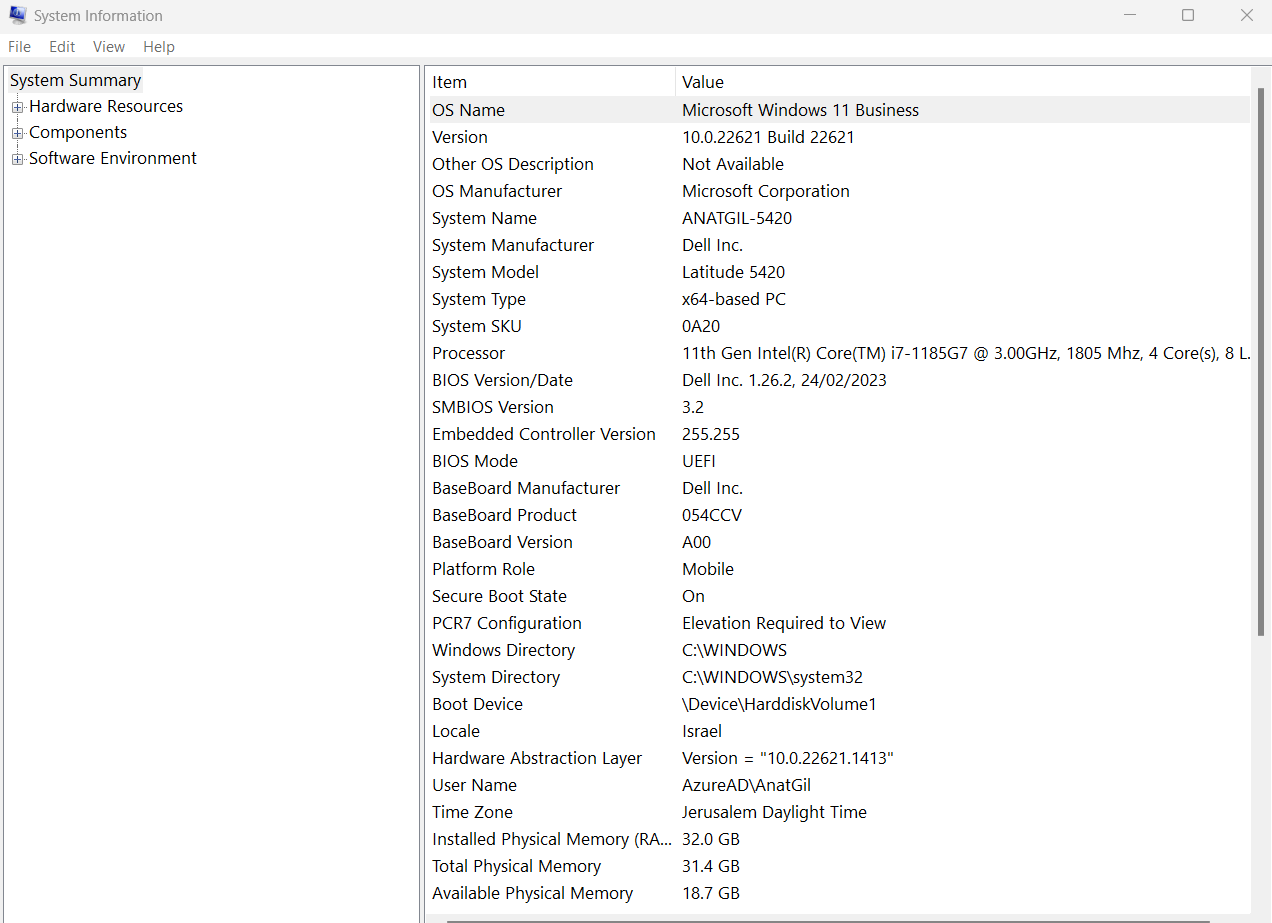Select Software Environment tree item

pyautogui.click(x=113, y=158)
